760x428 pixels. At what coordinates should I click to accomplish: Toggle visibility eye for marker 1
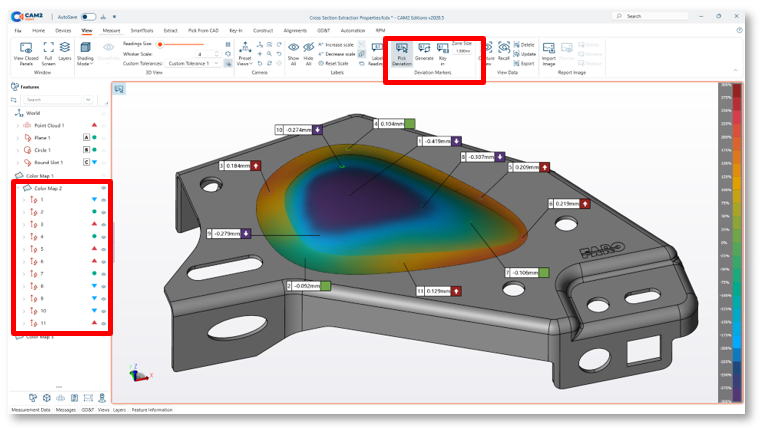click(103, 200)
